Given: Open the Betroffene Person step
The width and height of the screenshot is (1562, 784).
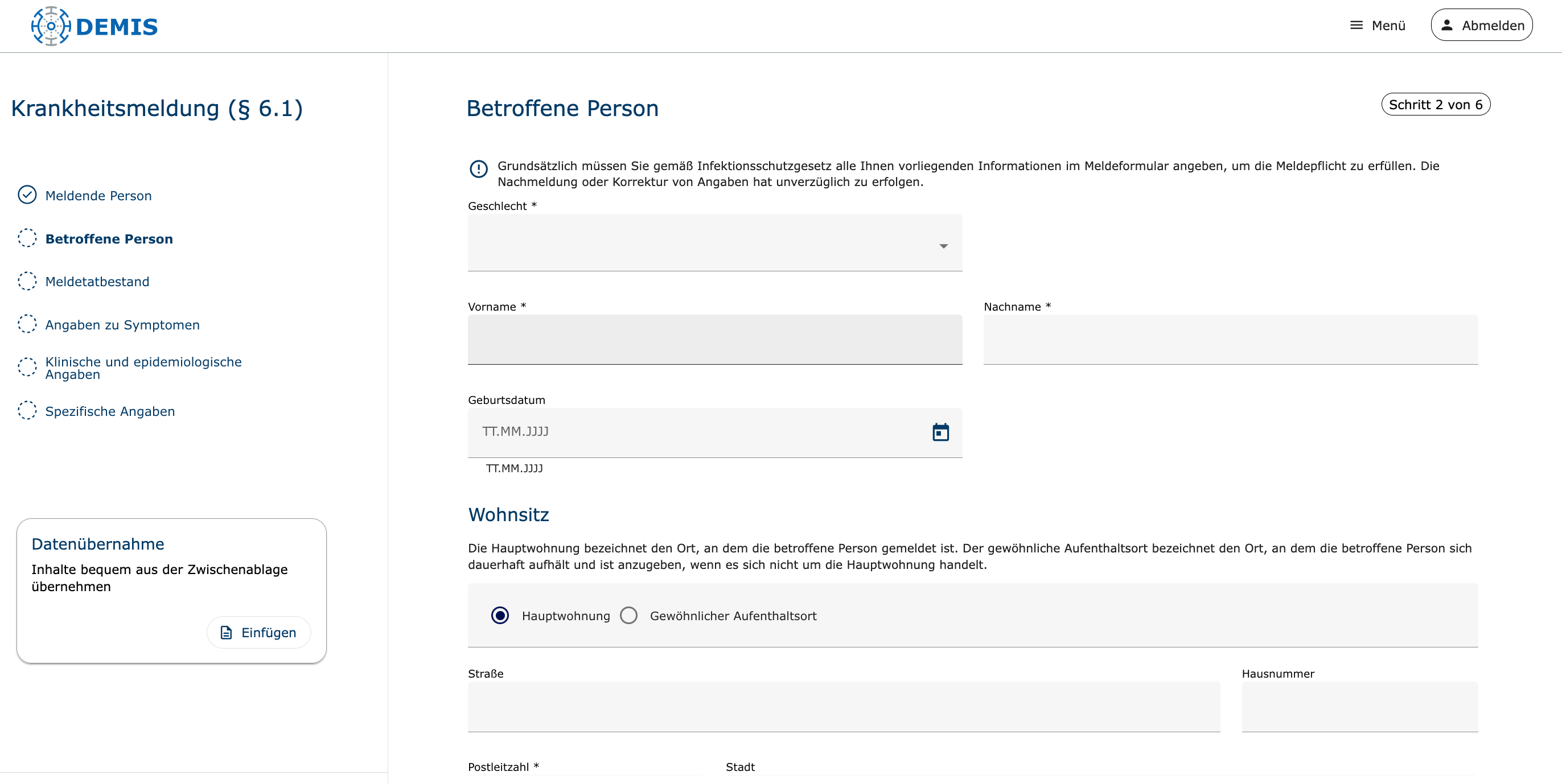Looking at the screenshot, I should pyautogui.click(x=109, y=239).
